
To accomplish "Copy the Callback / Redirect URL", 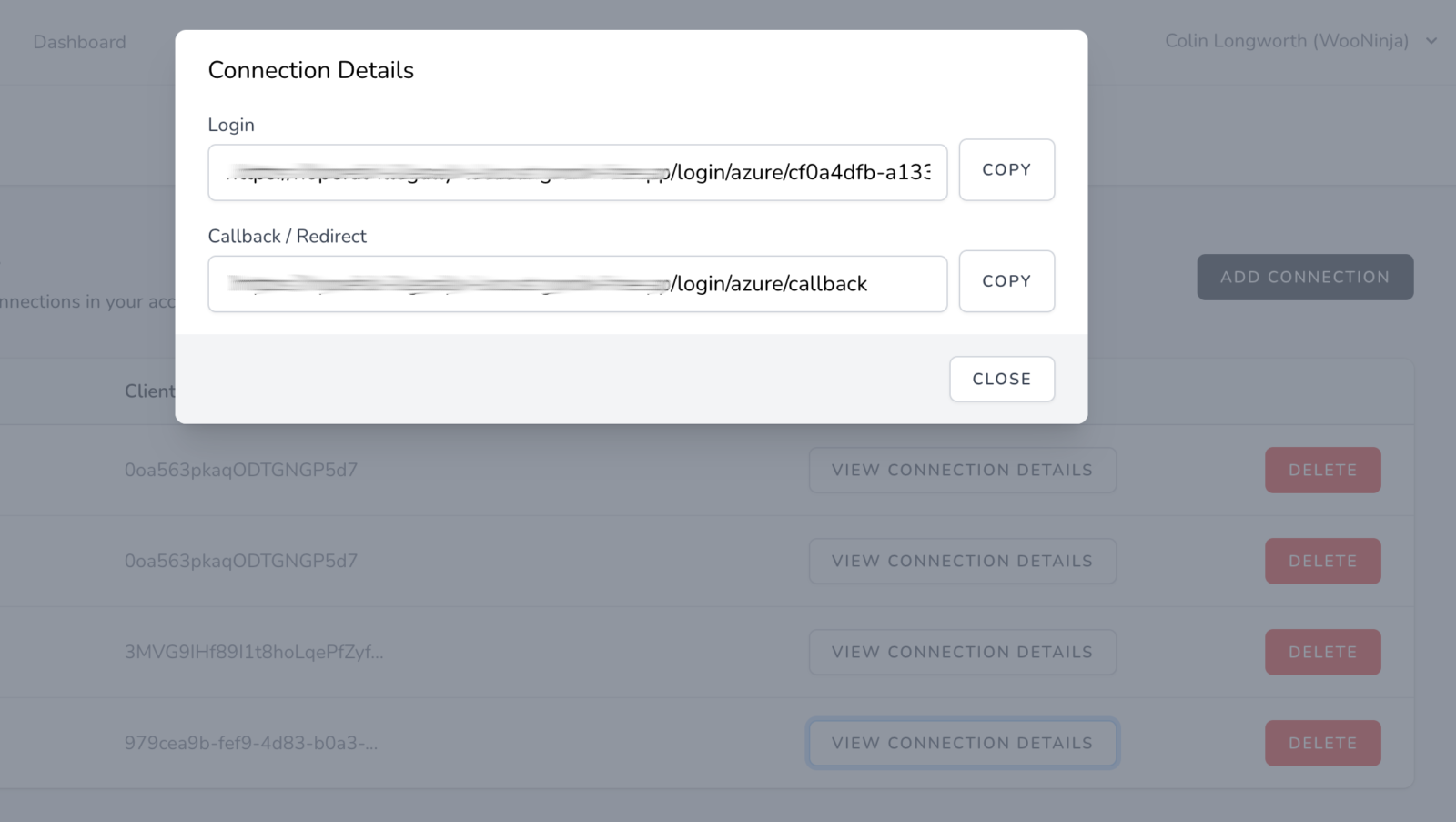I will 1006,281.
